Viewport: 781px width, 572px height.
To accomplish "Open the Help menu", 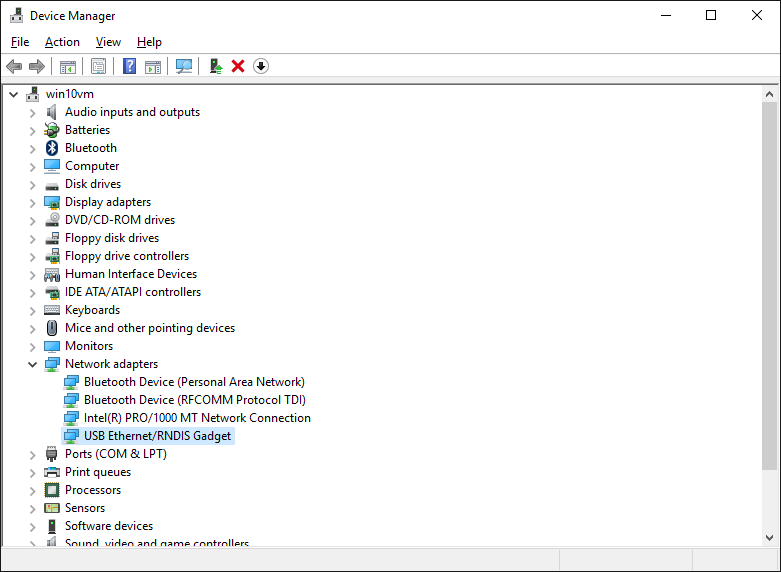I will pos(149,42).
